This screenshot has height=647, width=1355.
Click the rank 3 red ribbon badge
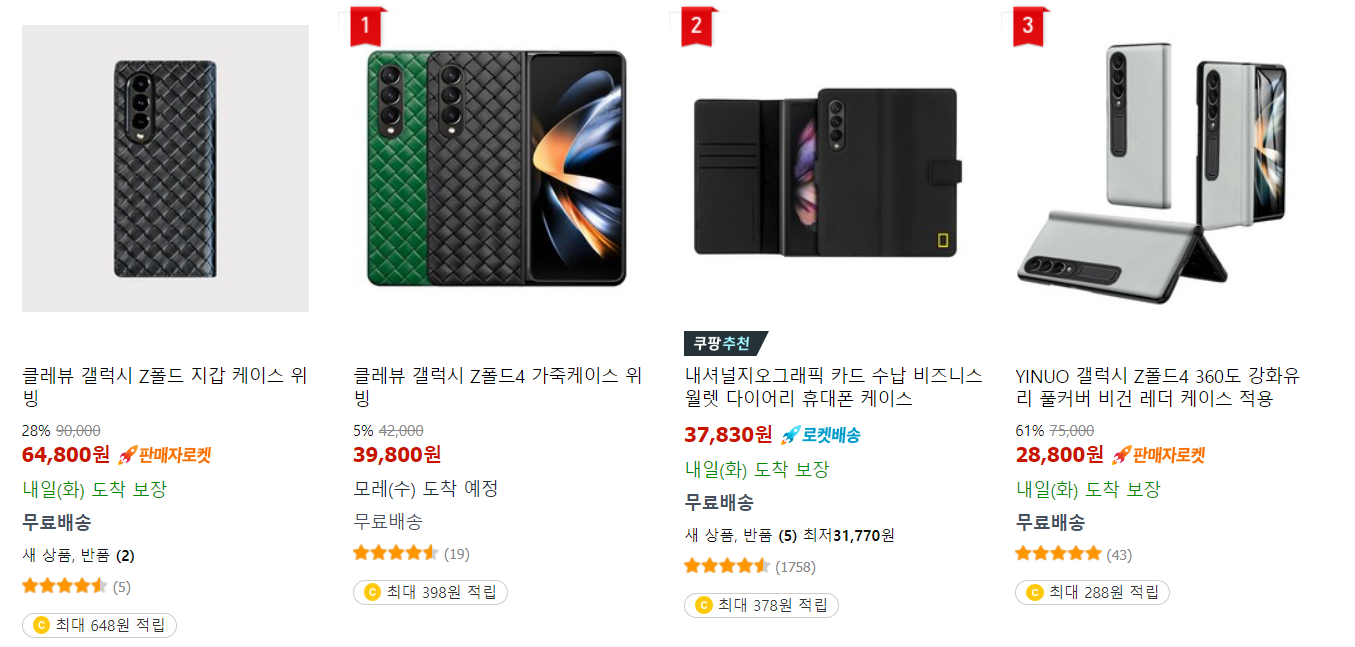tap(1029, 26)
